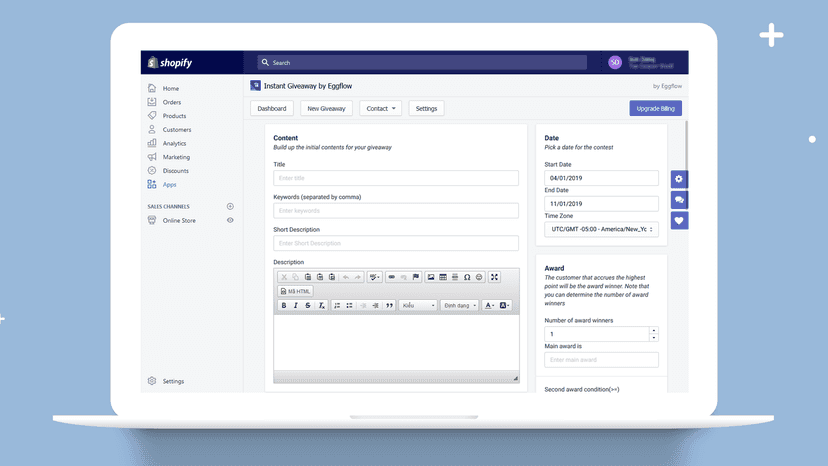
Task: Open Settings at bottom of sidebar
Action: pyautogui.click(x=173, y=381)
